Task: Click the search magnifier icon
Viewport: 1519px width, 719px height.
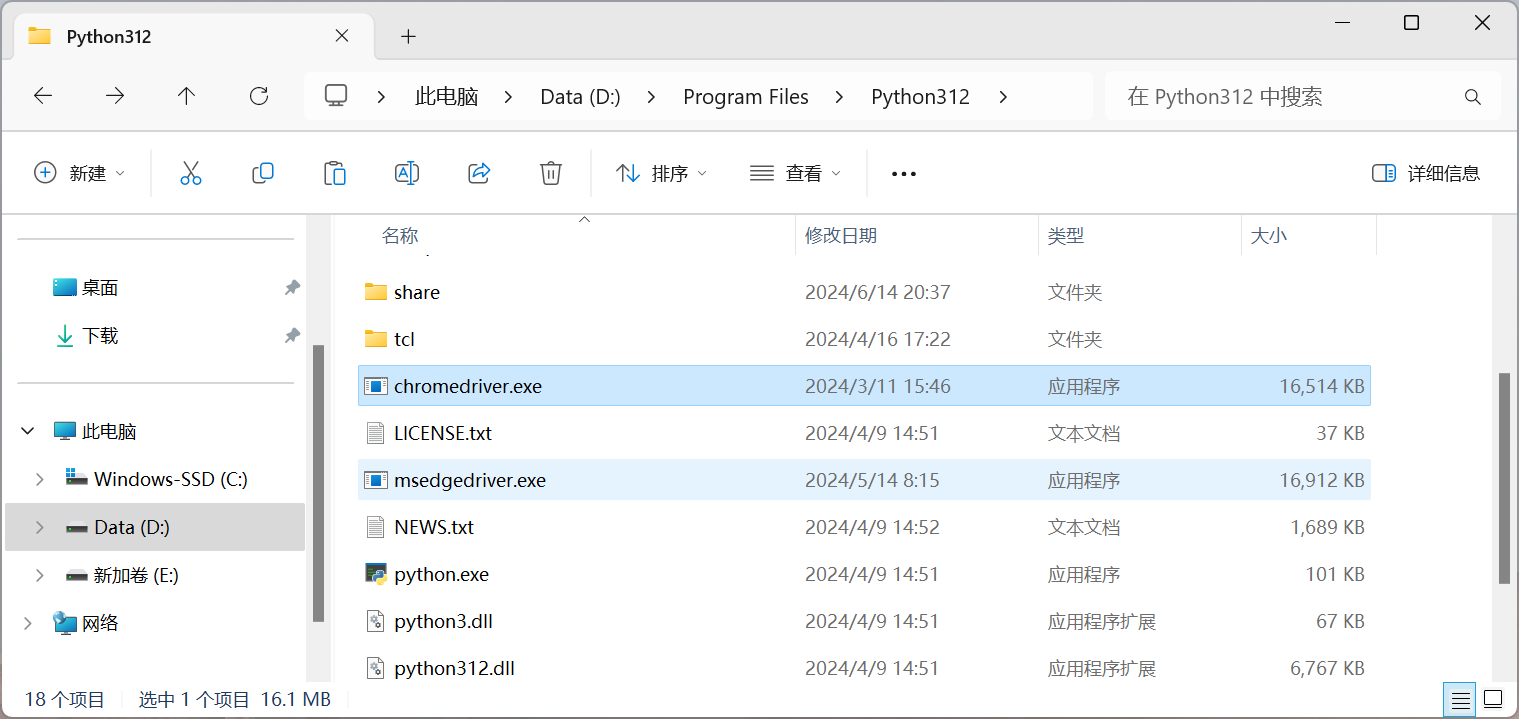Action: click(x=1472, y=97)
